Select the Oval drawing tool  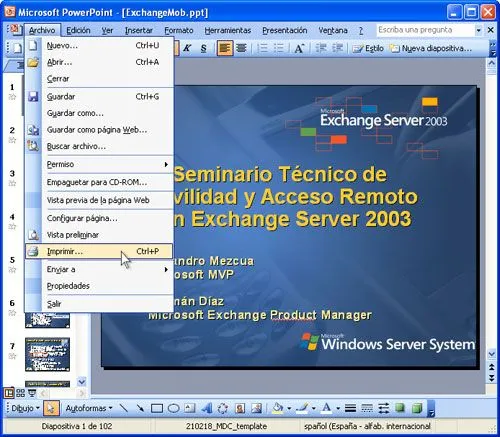(x=173, y=408)
